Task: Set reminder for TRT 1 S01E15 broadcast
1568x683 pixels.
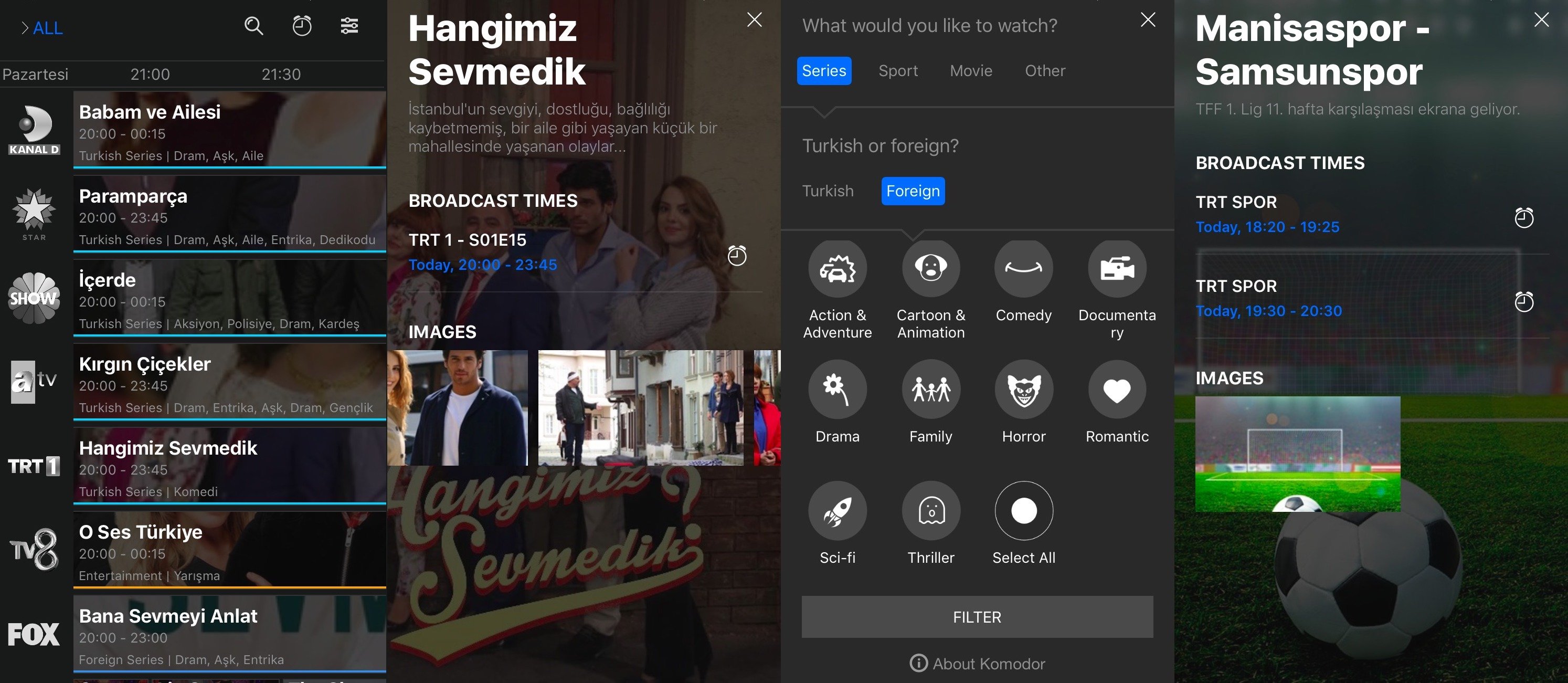Action: coord(737,256)
